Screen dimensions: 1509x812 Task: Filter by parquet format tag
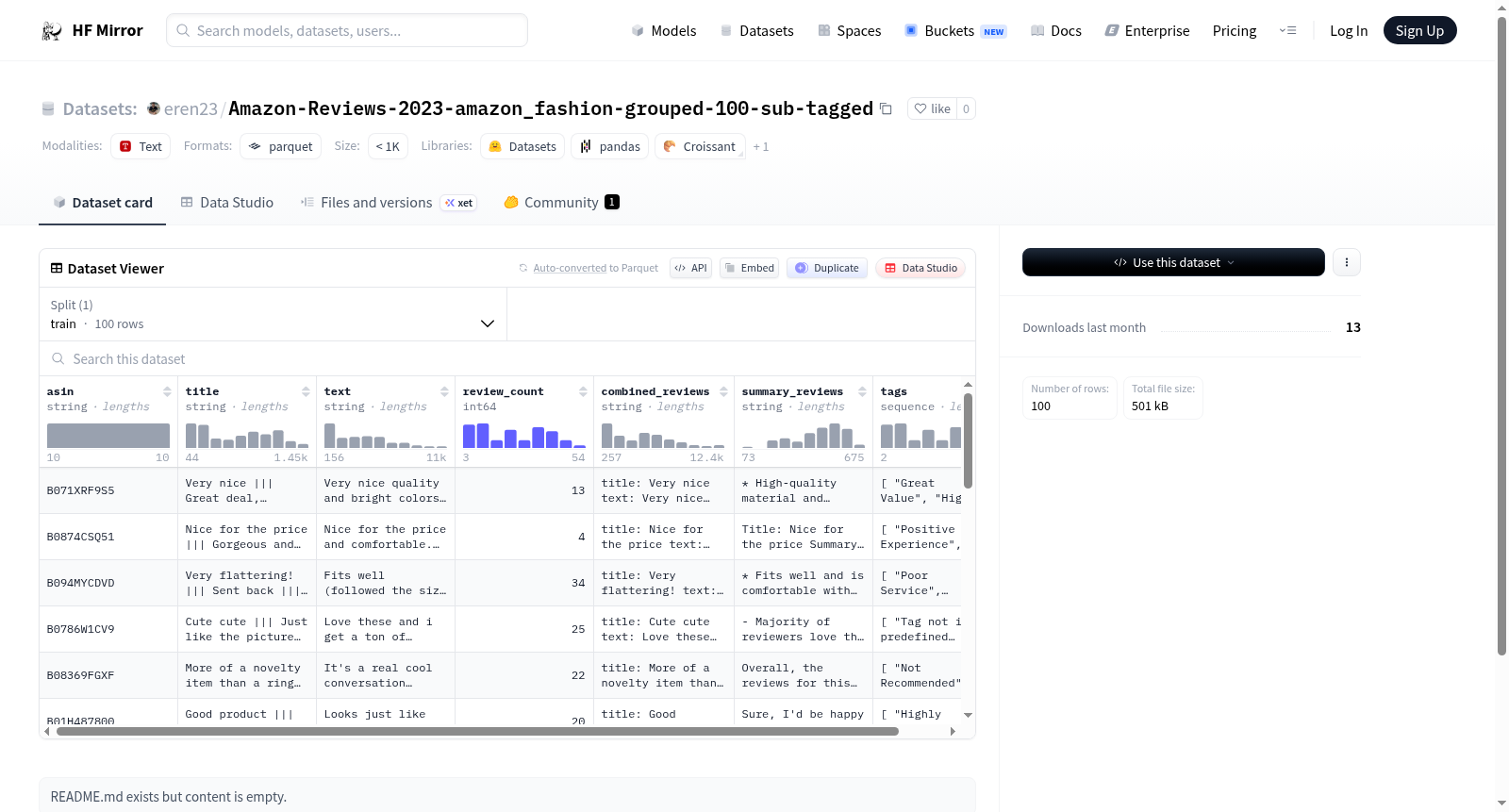(281, 146)
